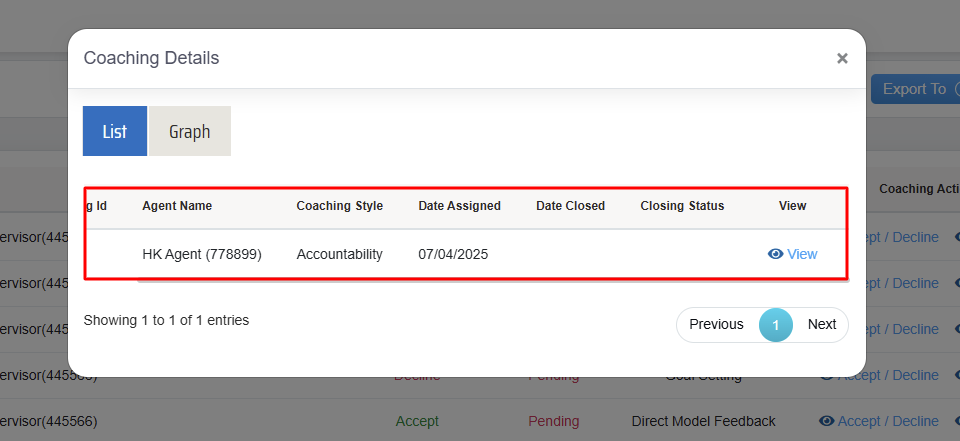Select page number 1 in pagination
This screenshot has width=960, height=441.
[775, 324]
